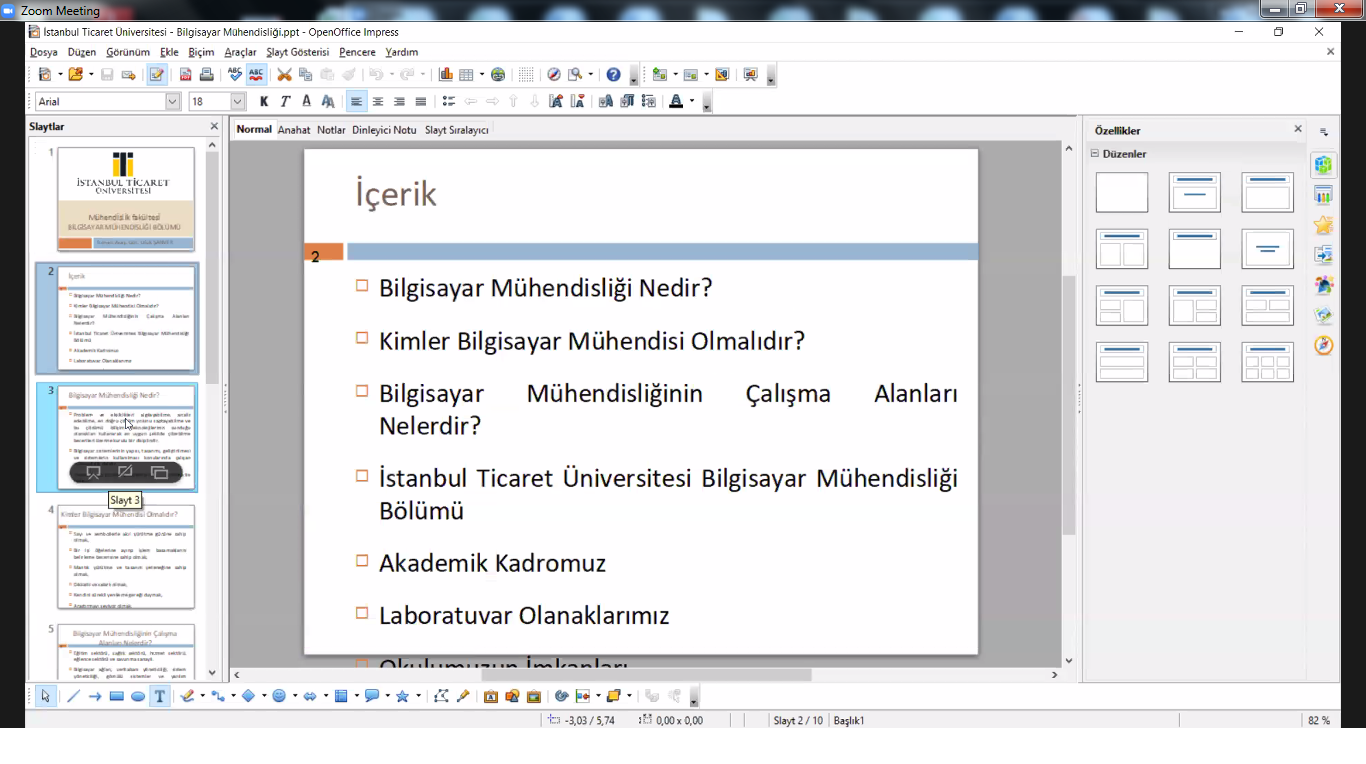
Task: Justify the paragraph text
Action: (421, 101)
